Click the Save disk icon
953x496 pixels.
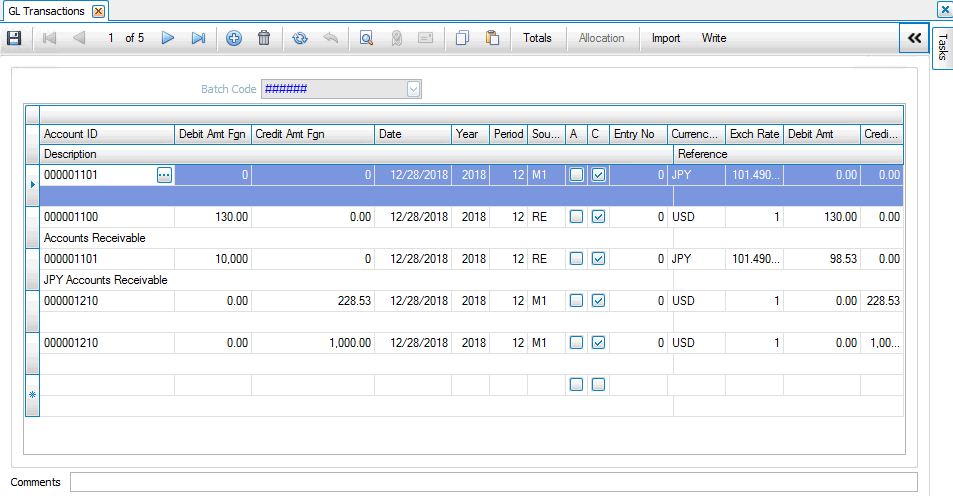point(14,38)
